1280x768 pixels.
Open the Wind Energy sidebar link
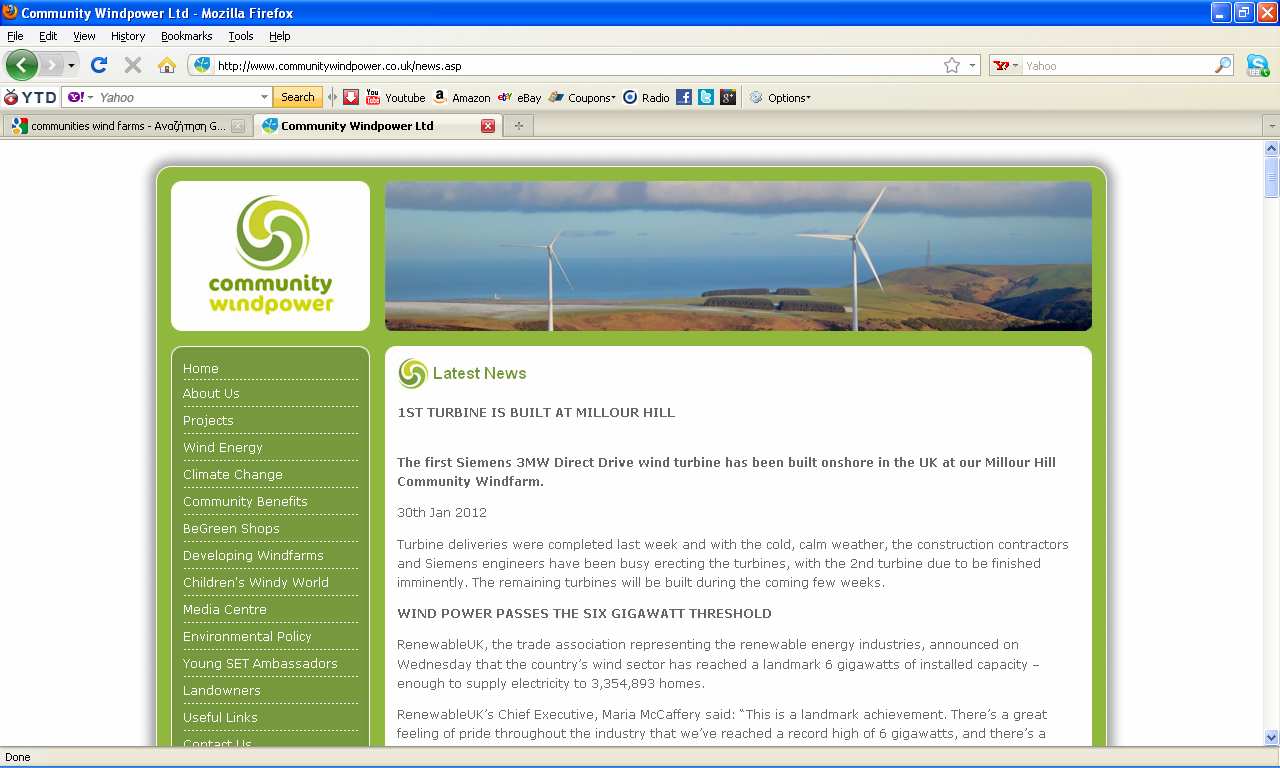tap(222, 448)
